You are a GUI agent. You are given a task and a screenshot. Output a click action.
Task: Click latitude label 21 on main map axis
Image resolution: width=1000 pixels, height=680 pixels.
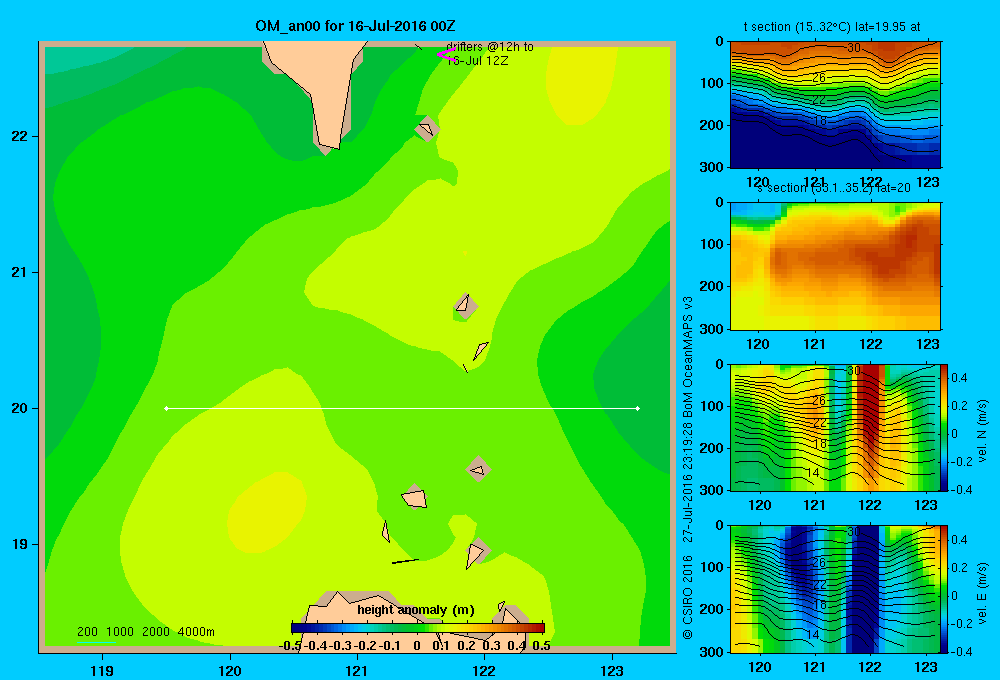(x=19, y=272)
